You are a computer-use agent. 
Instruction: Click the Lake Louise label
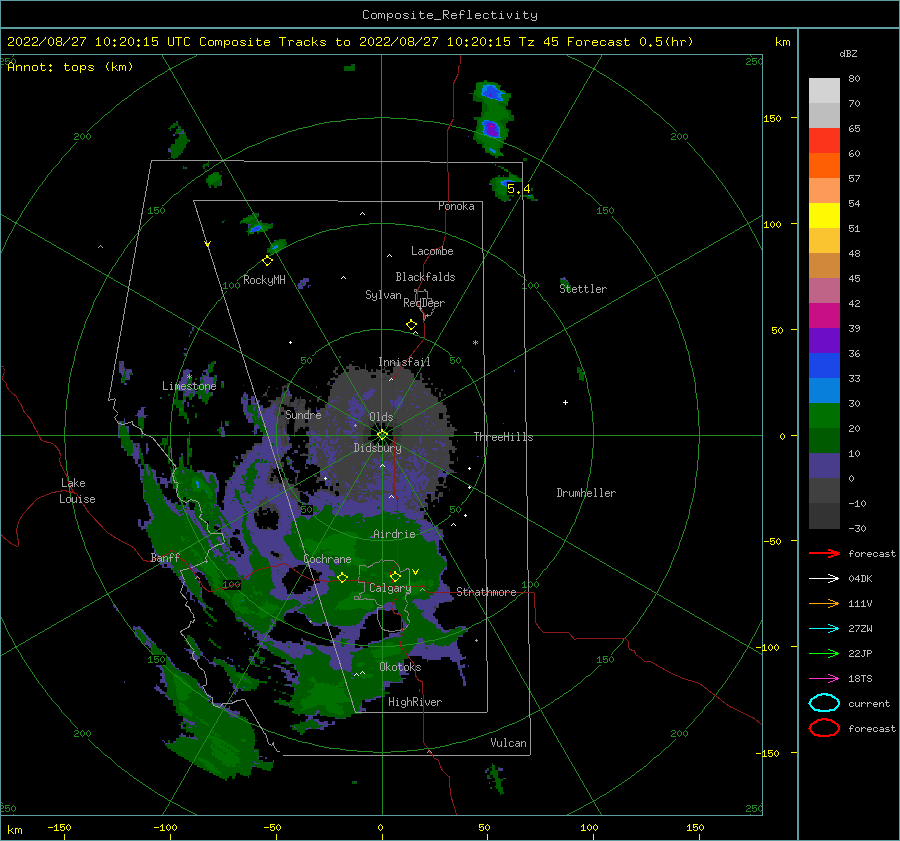click(x=77, y=491)
